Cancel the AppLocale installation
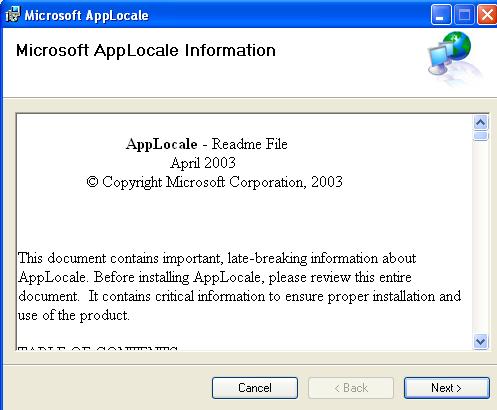This screenshot has height=410, width=497. point(255,388)
